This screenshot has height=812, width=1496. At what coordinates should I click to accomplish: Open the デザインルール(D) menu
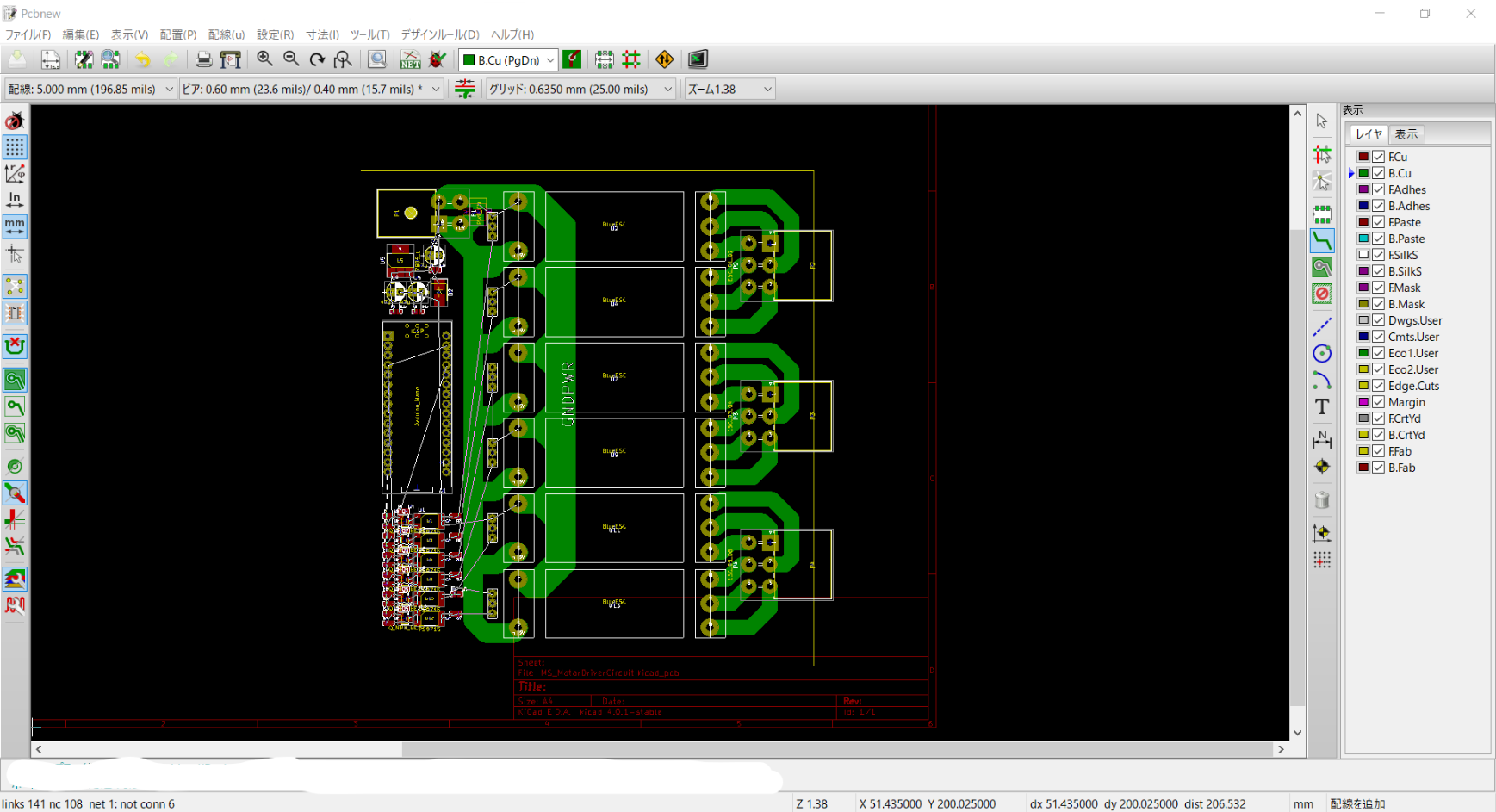440,34
